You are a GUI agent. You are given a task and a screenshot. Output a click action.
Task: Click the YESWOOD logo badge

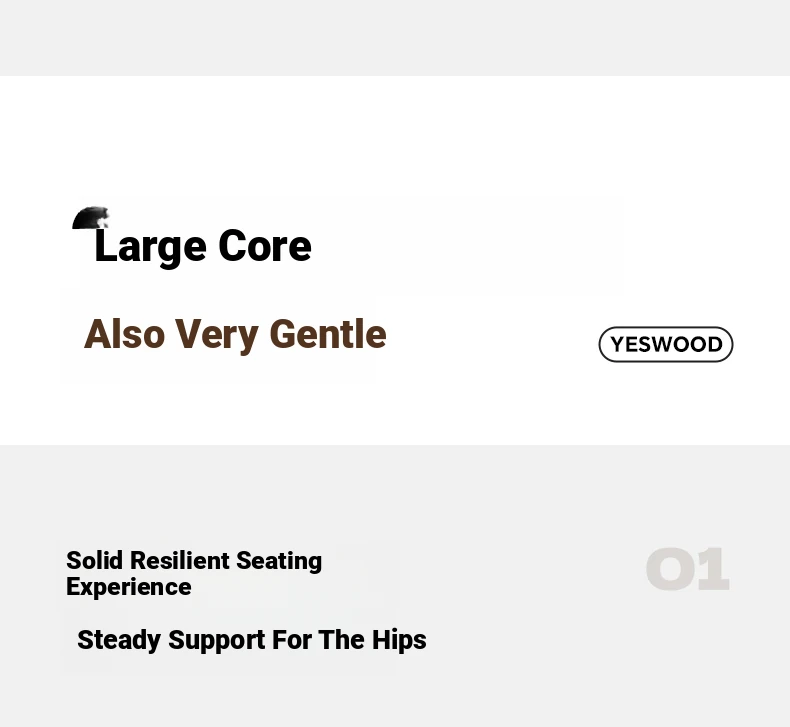pos(666,344)
